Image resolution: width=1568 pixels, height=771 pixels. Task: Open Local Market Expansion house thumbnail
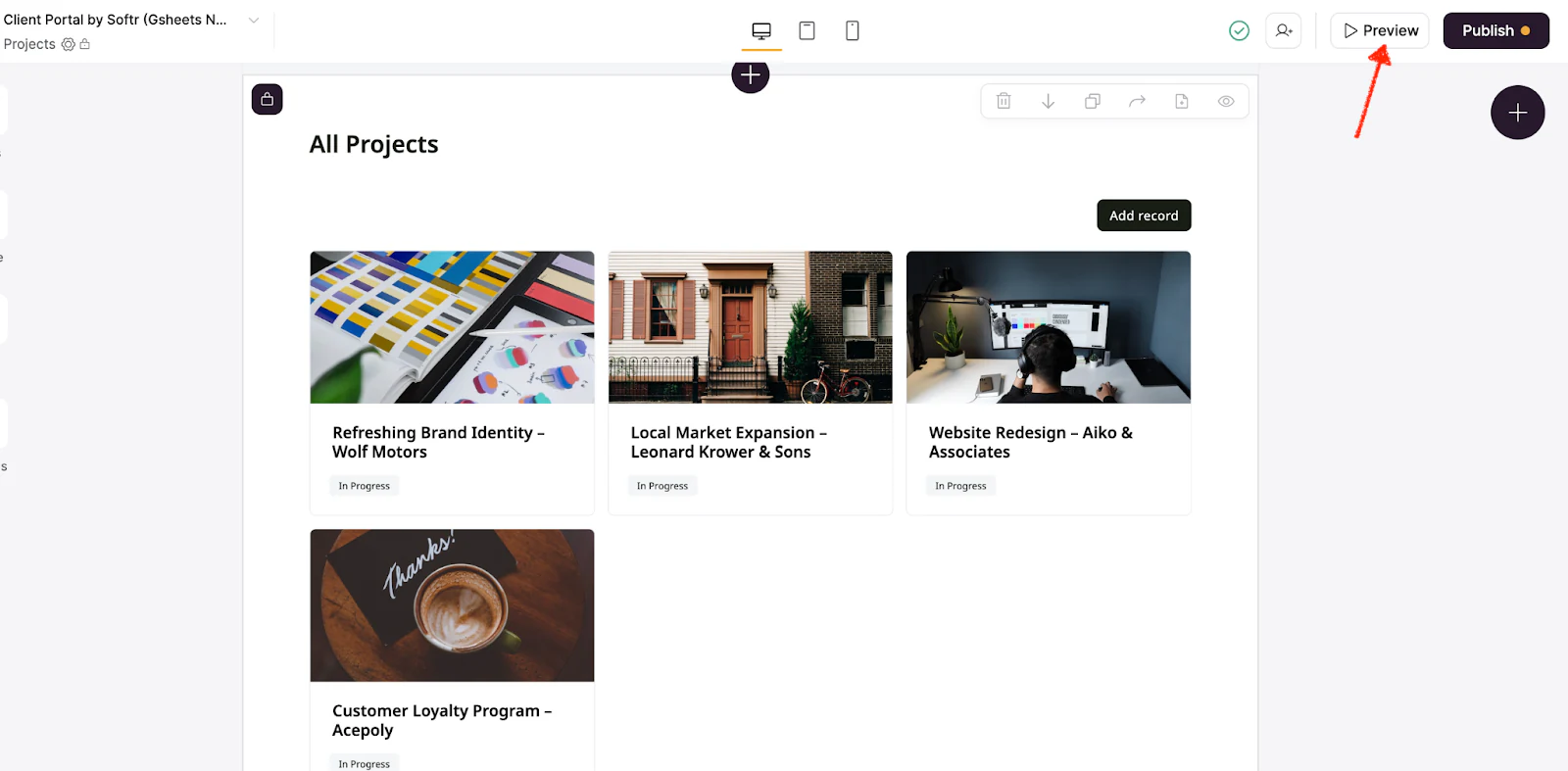751,327
